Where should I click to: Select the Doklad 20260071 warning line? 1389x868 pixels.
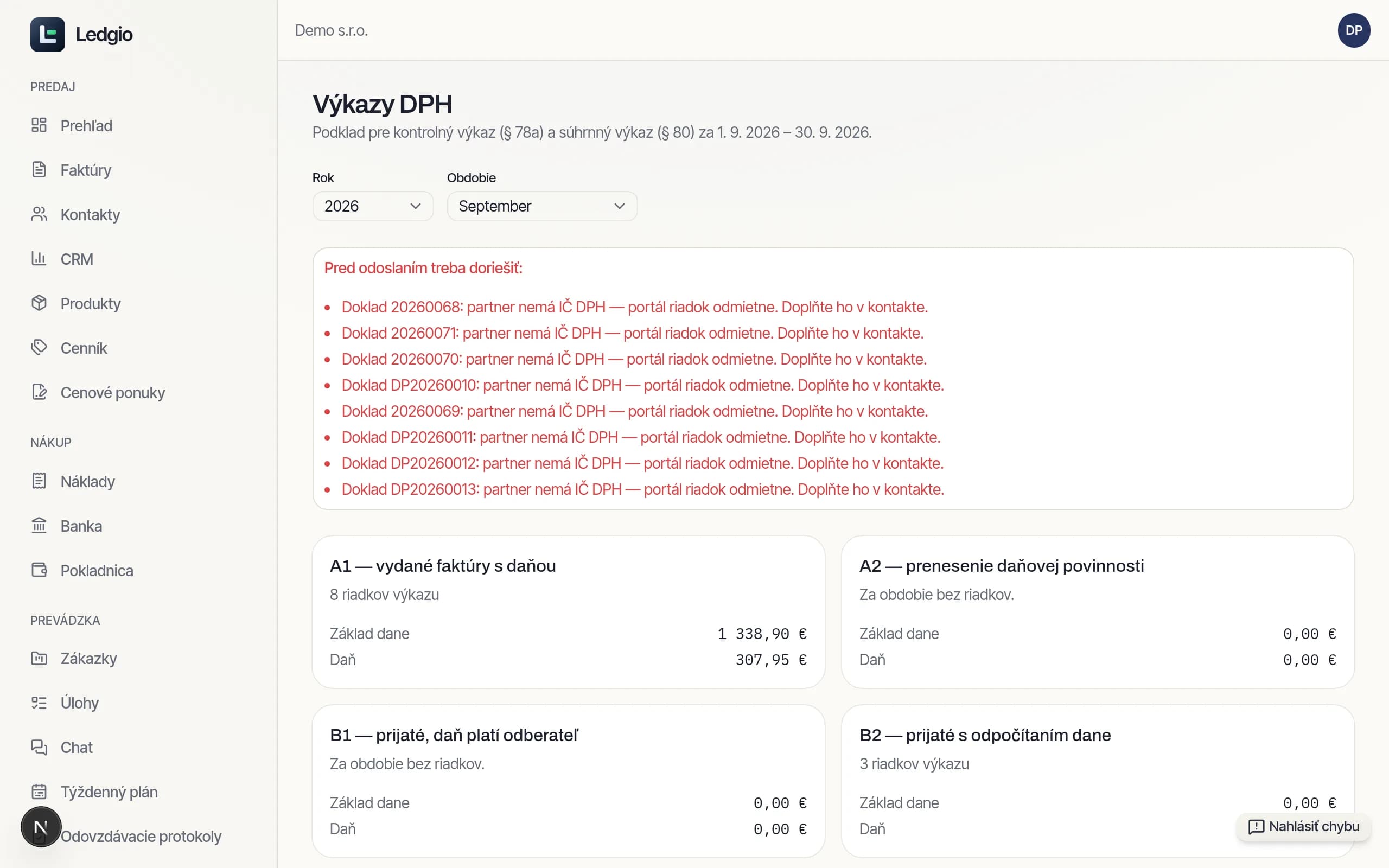coord(632,333)
